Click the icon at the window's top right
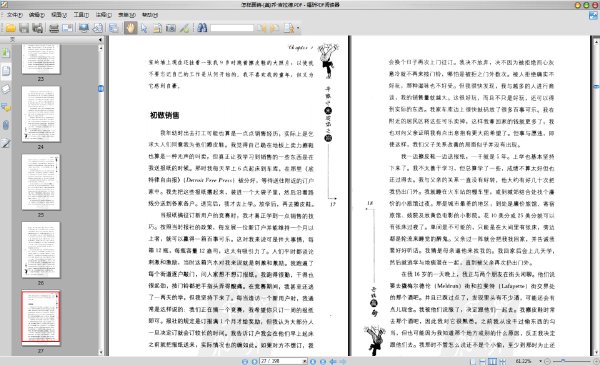The height and width of the screenshot is (366, 600). coord(593,15)
